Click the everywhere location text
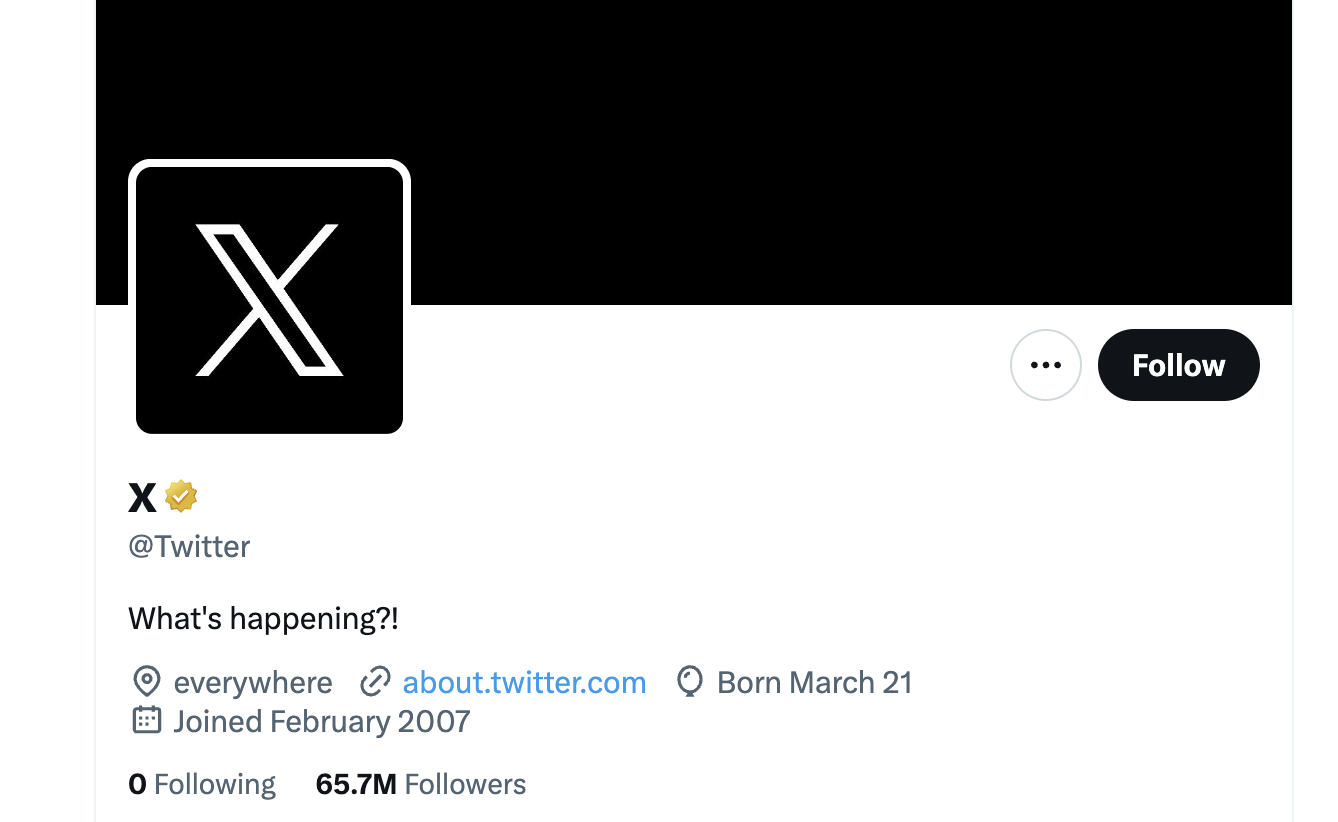 point(253,681)
